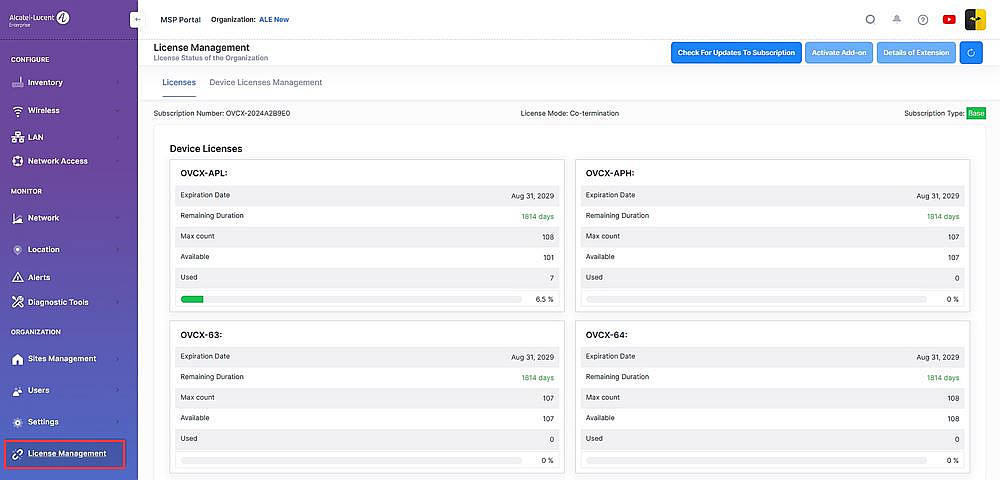Expand the Settings menu chevron
This screenshot has height=480, width=1000.
click(118, 422)
